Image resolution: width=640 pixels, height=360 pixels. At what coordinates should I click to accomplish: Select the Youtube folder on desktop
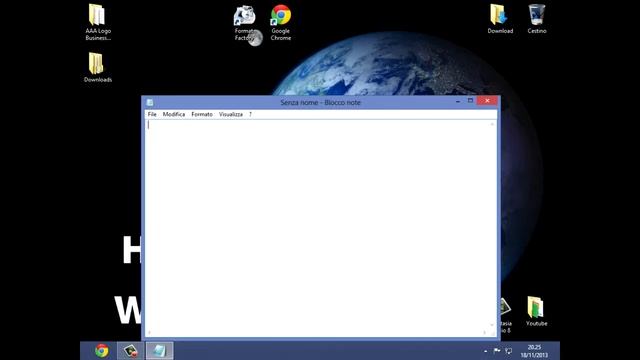[536, 311]
